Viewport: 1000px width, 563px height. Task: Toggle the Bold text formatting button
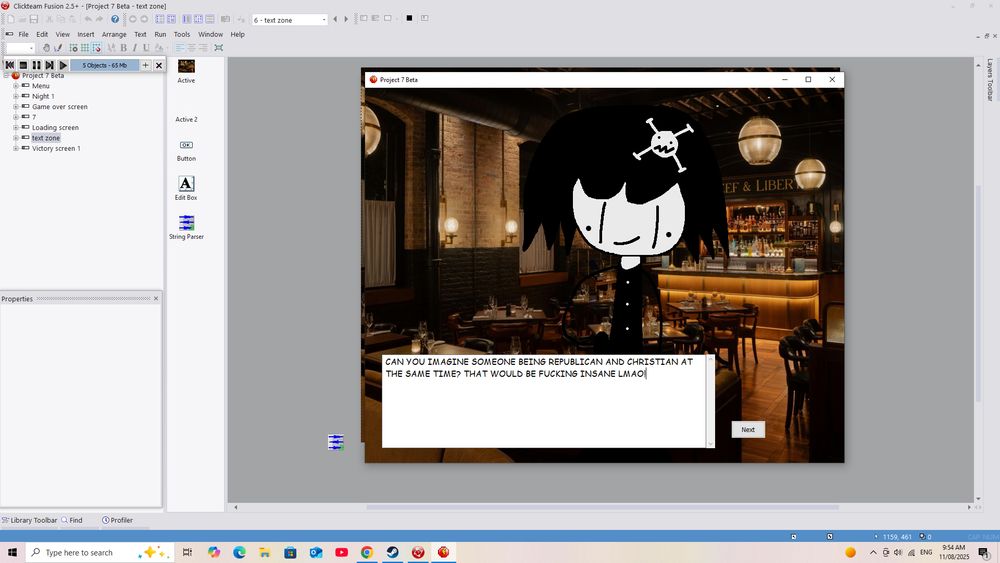(123, 48)
